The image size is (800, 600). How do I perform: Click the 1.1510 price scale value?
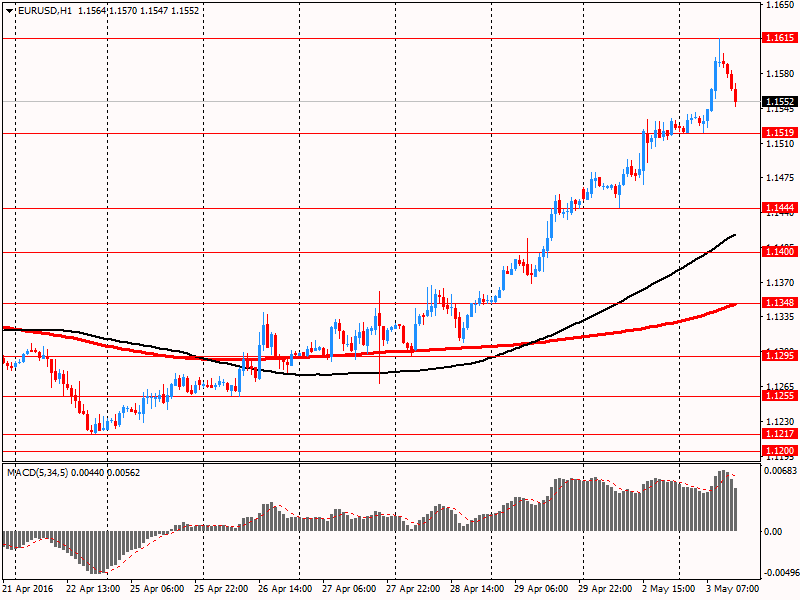click(780, 143)
